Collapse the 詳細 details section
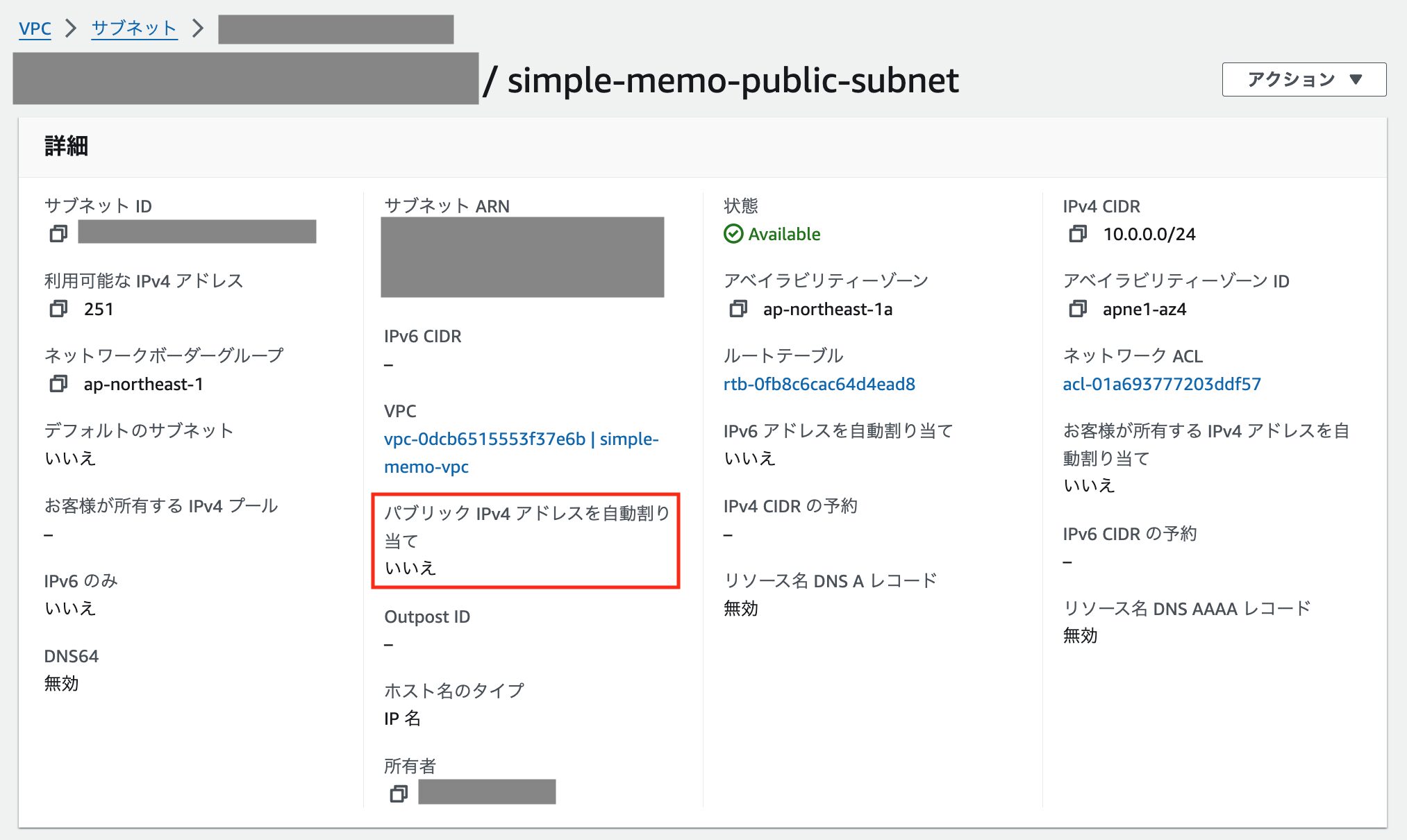Image resolution: width=1407 pixels, height=840 pixels. point(65,146)
